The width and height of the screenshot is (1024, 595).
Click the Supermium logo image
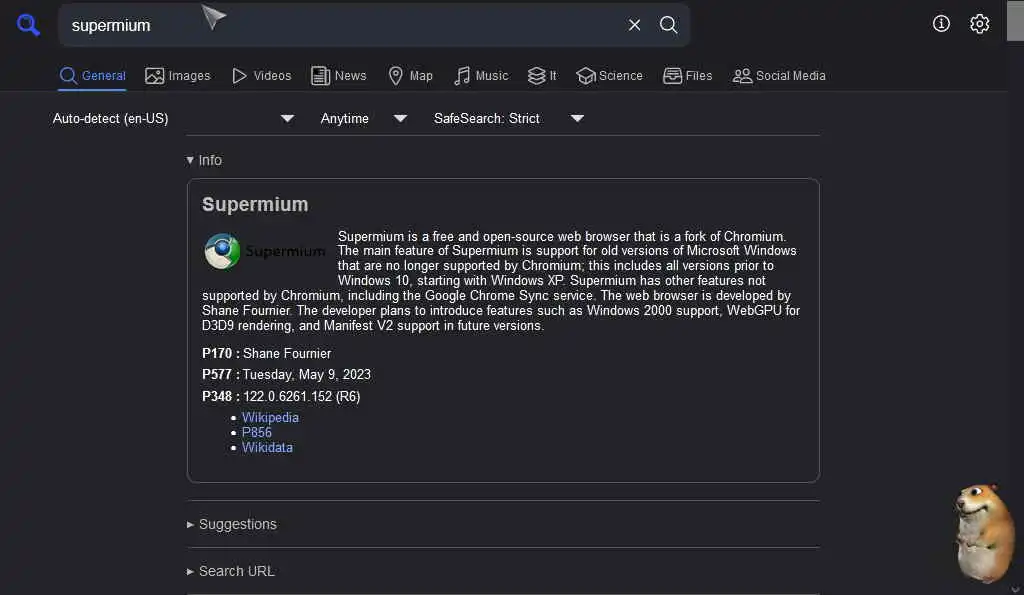click(264, 251)
